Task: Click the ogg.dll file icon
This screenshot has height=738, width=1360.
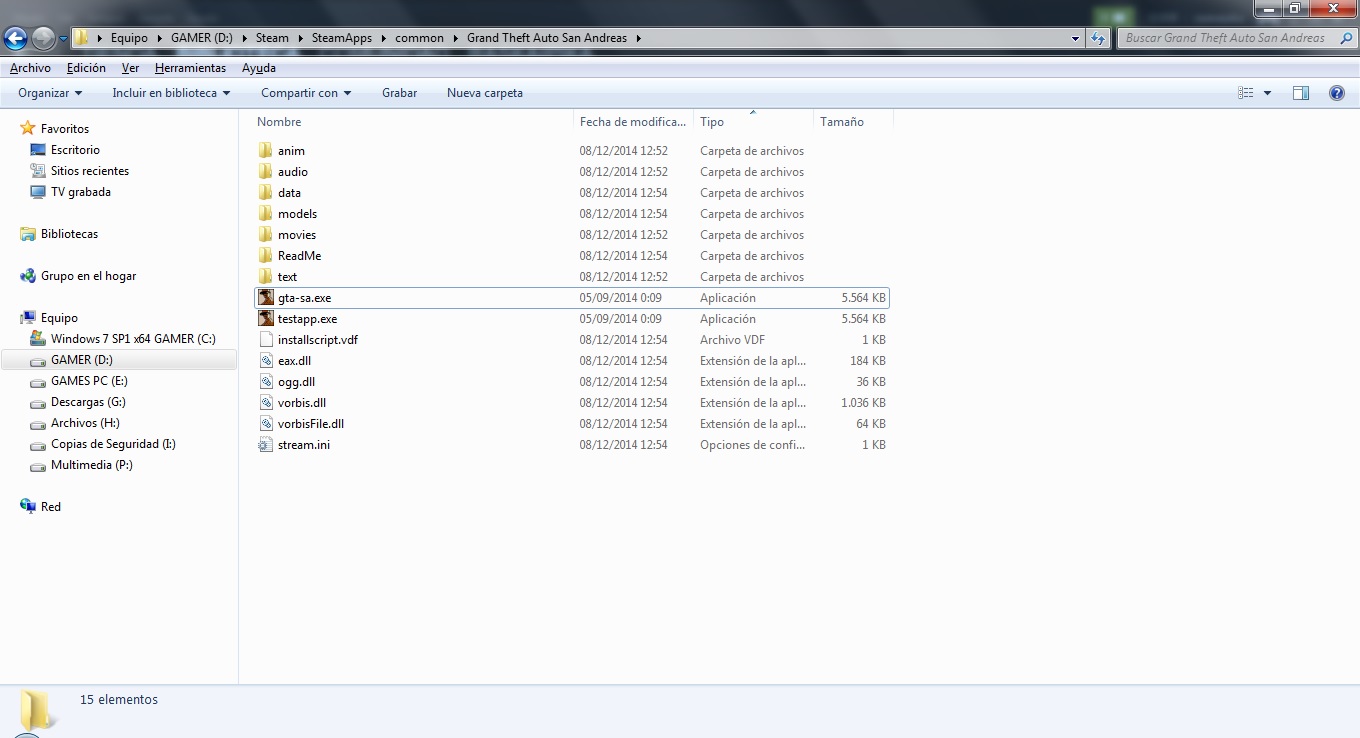Action: click(266, 382)
